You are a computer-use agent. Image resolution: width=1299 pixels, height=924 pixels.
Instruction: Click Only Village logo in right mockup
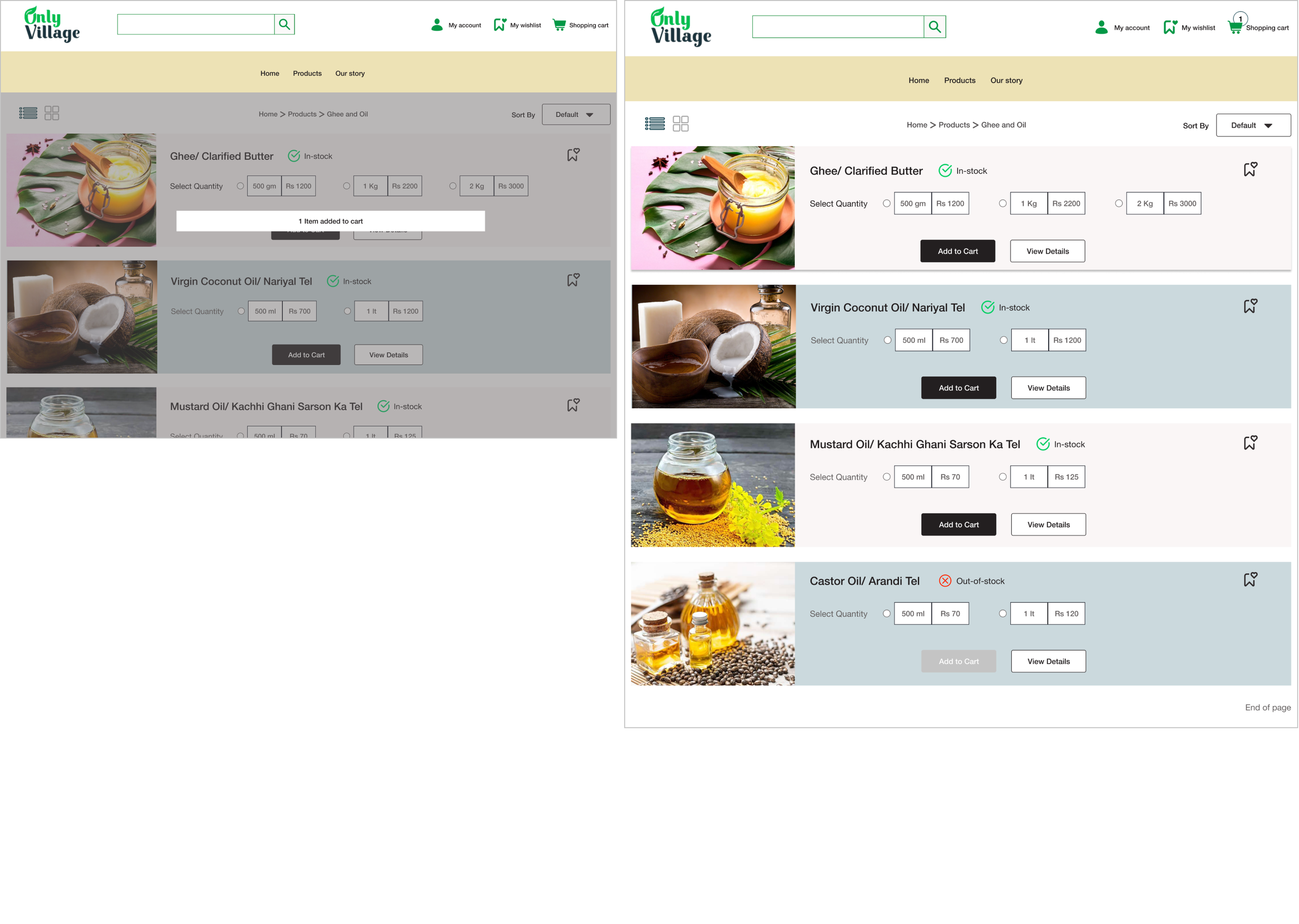pos(680,27)
